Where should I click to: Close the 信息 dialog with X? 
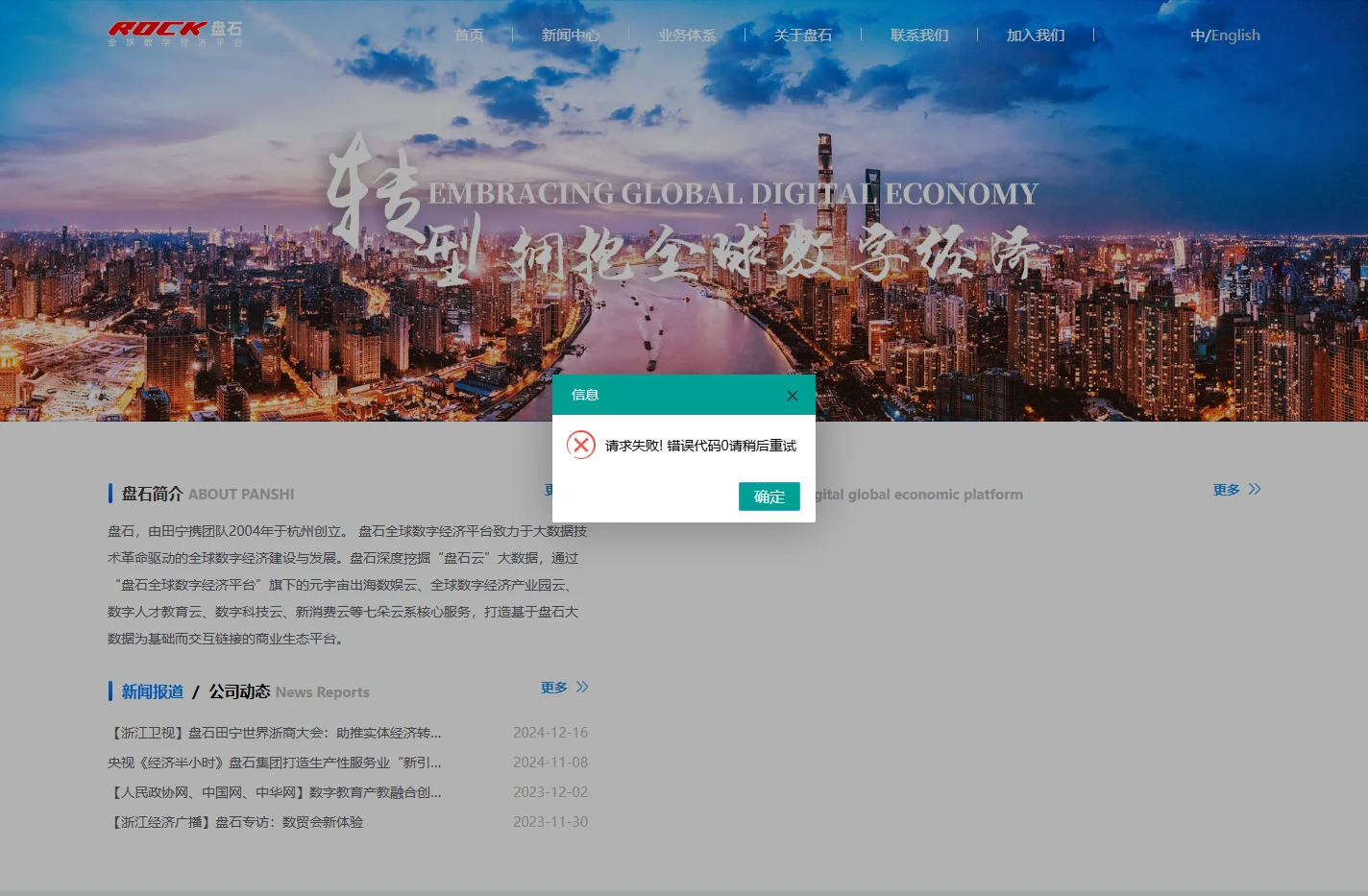pos(793,396)
